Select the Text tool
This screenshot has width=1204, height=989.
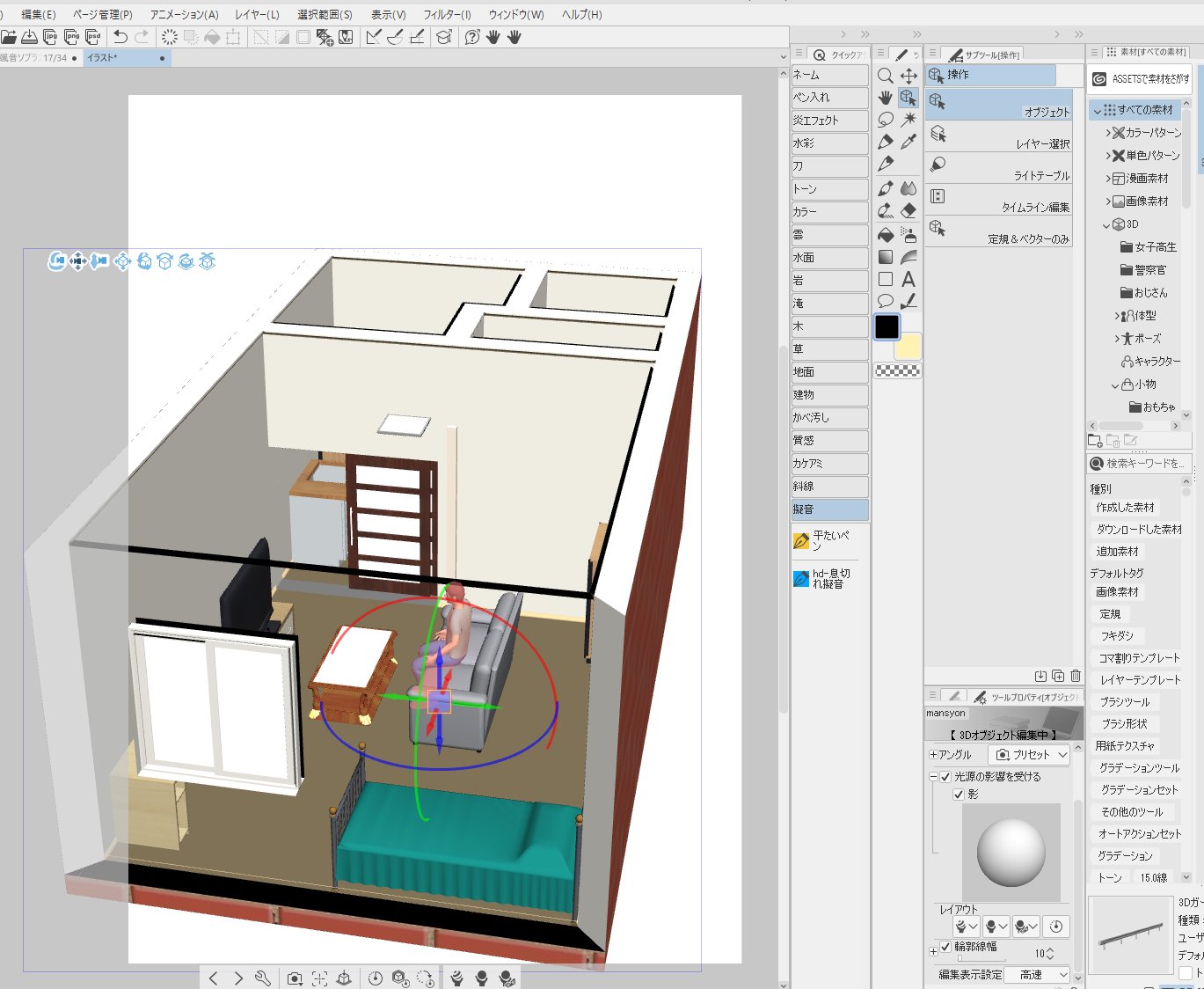(908, 280)
